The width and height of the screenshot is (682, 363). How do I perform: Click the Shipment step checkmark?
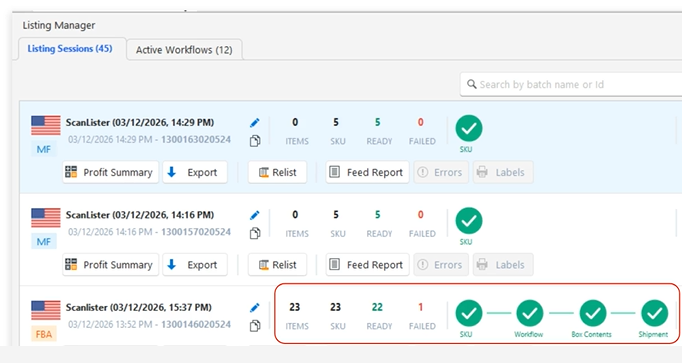(655, 313)
